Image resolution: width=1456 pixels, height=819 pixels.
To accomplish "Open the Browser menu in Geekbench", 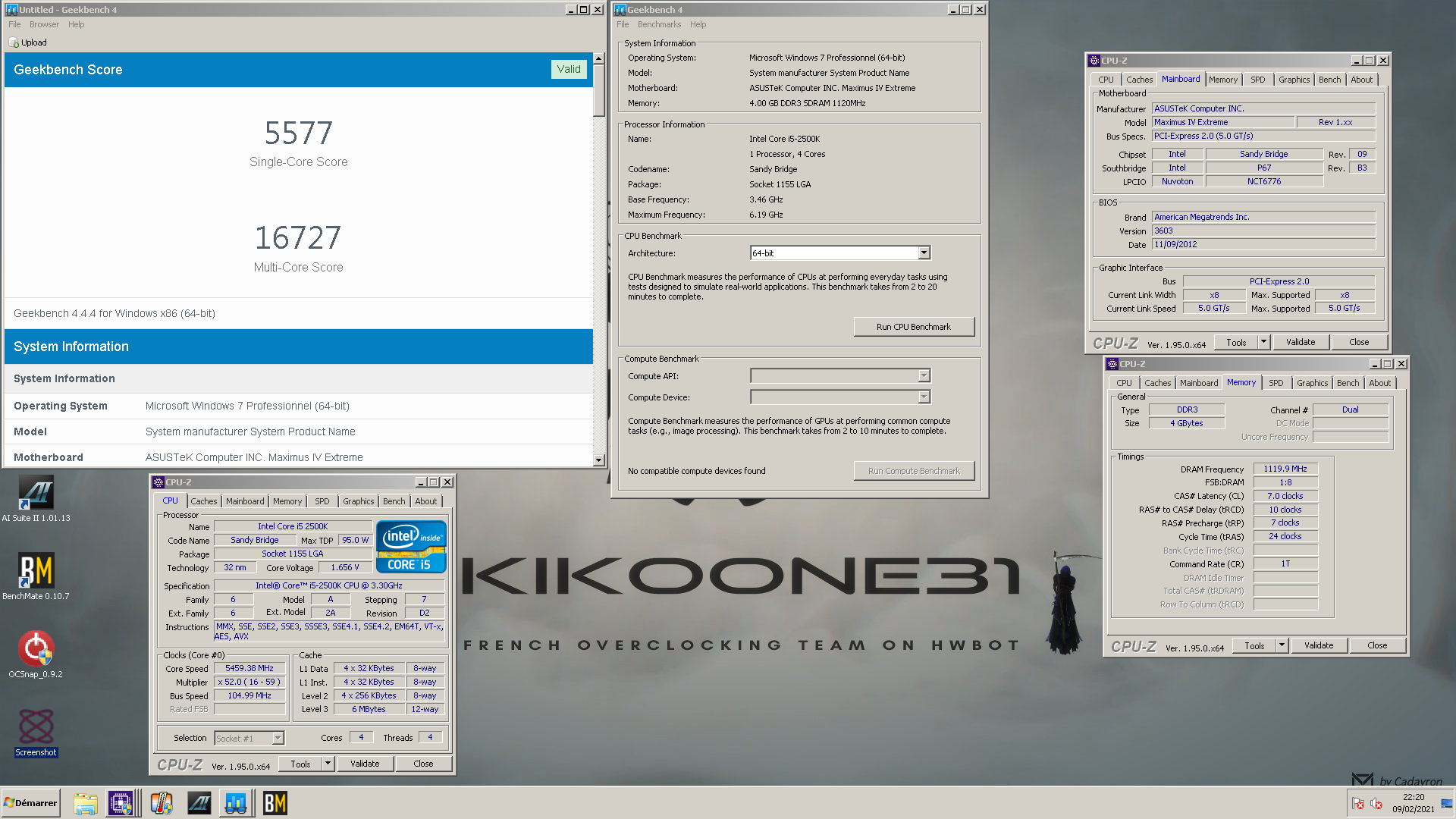I will (x=44, y=24).
